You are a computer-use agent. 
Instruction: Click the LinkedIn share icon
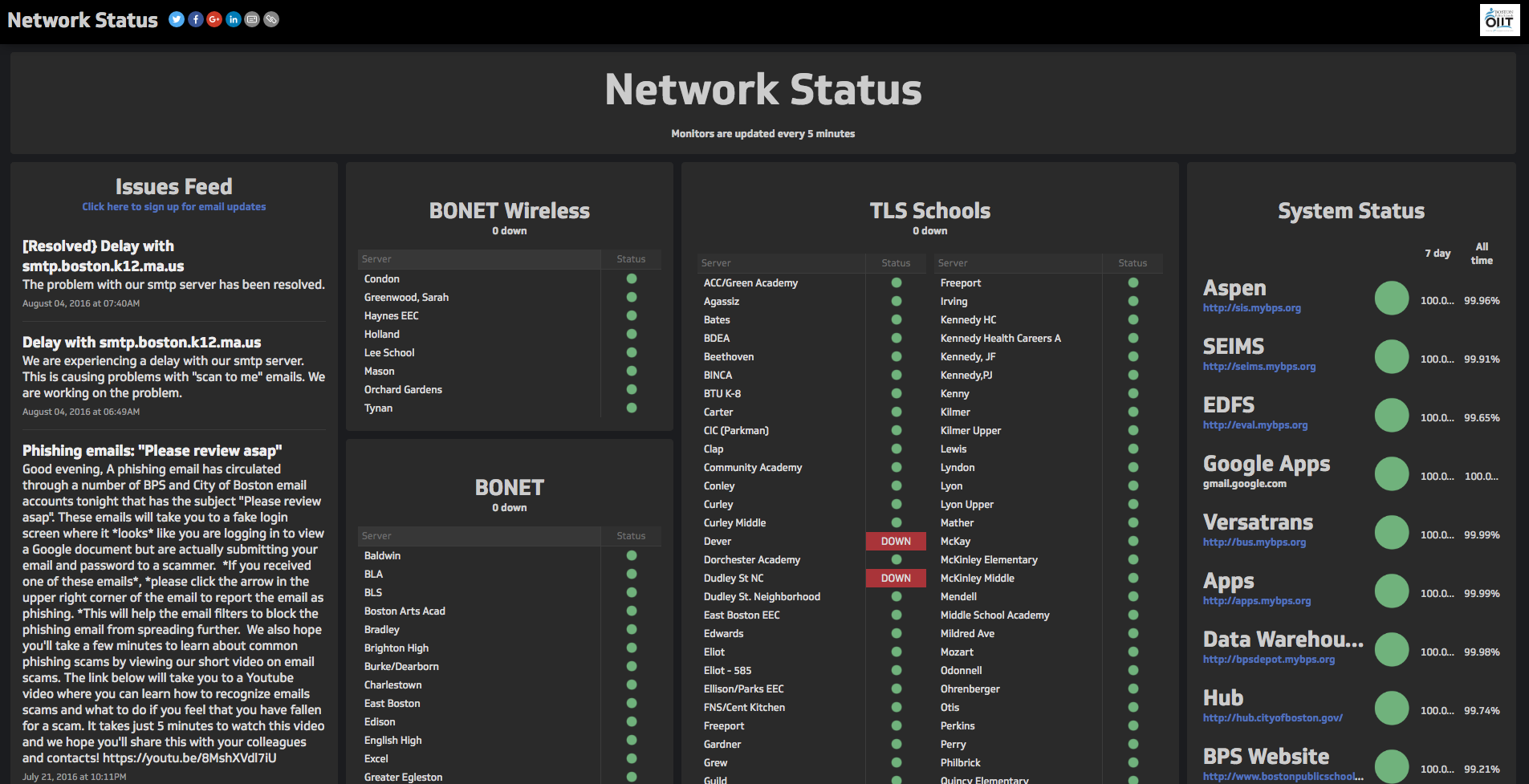coord(234,19)
